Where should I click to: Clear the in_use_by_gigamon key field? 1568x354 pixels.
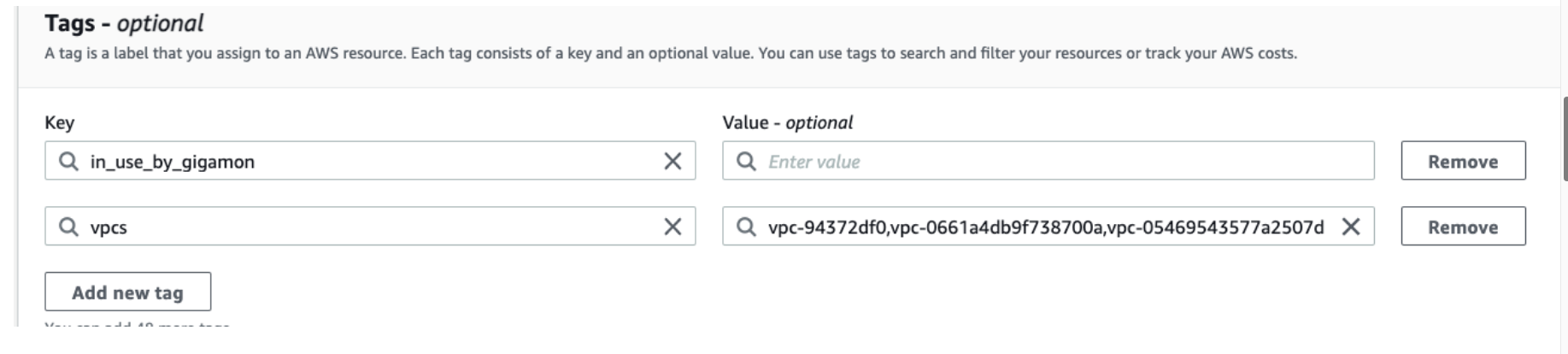(672, 161)
